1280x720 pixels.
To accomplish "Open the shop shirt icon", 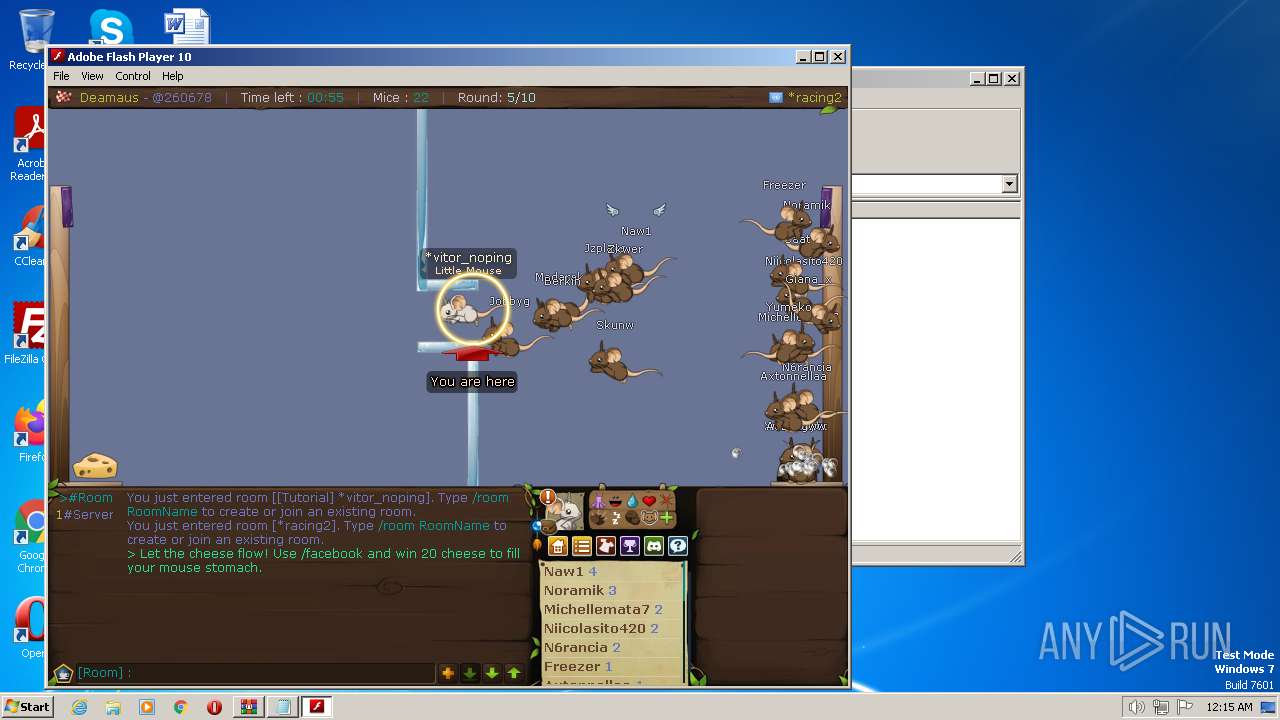I will (606, 546).
